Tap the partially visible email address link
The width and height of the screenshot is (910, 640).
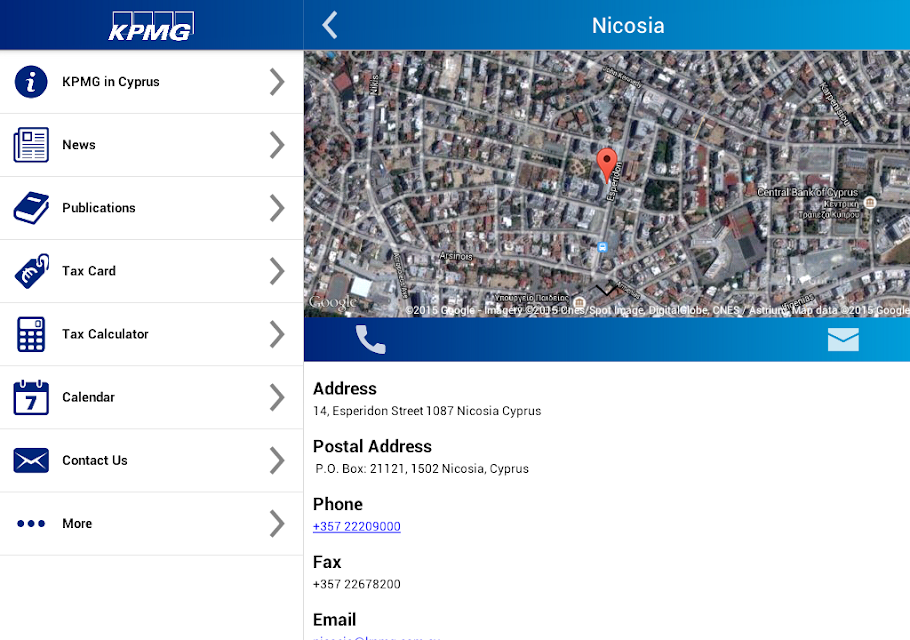pyautogui.click(x=376, y=638)
